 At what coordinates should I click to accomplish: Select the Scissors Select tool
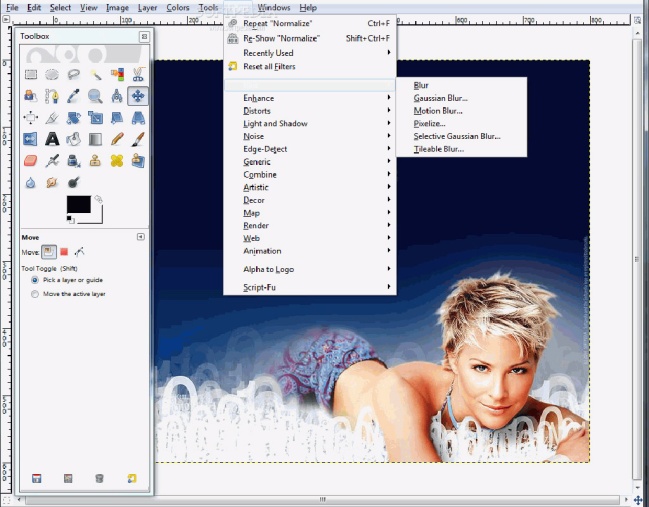(138, 73)
